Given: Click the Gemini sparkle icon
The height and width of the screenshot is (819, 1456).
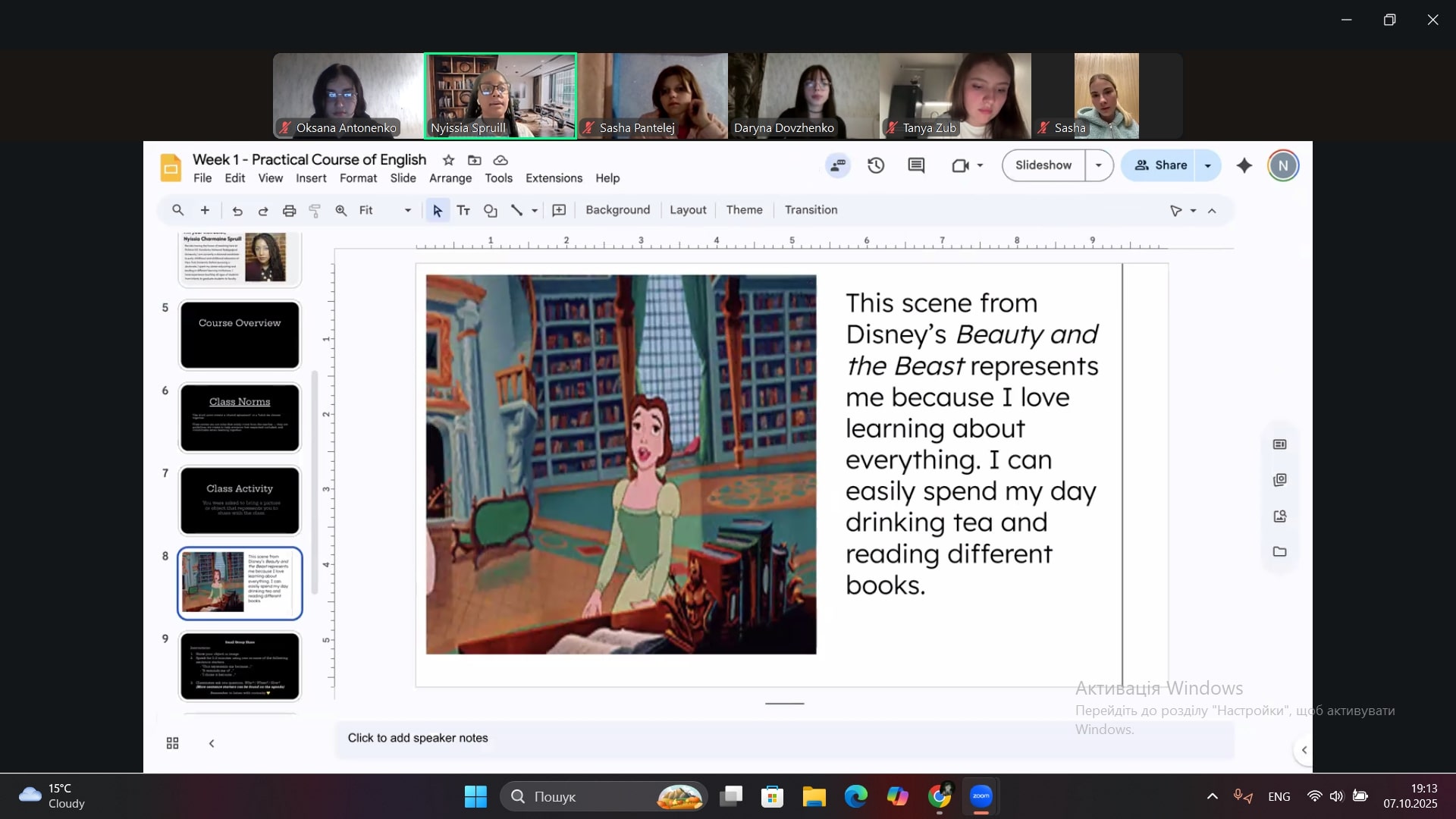Looking at the screenshot, I should (x=1244, y=165).
